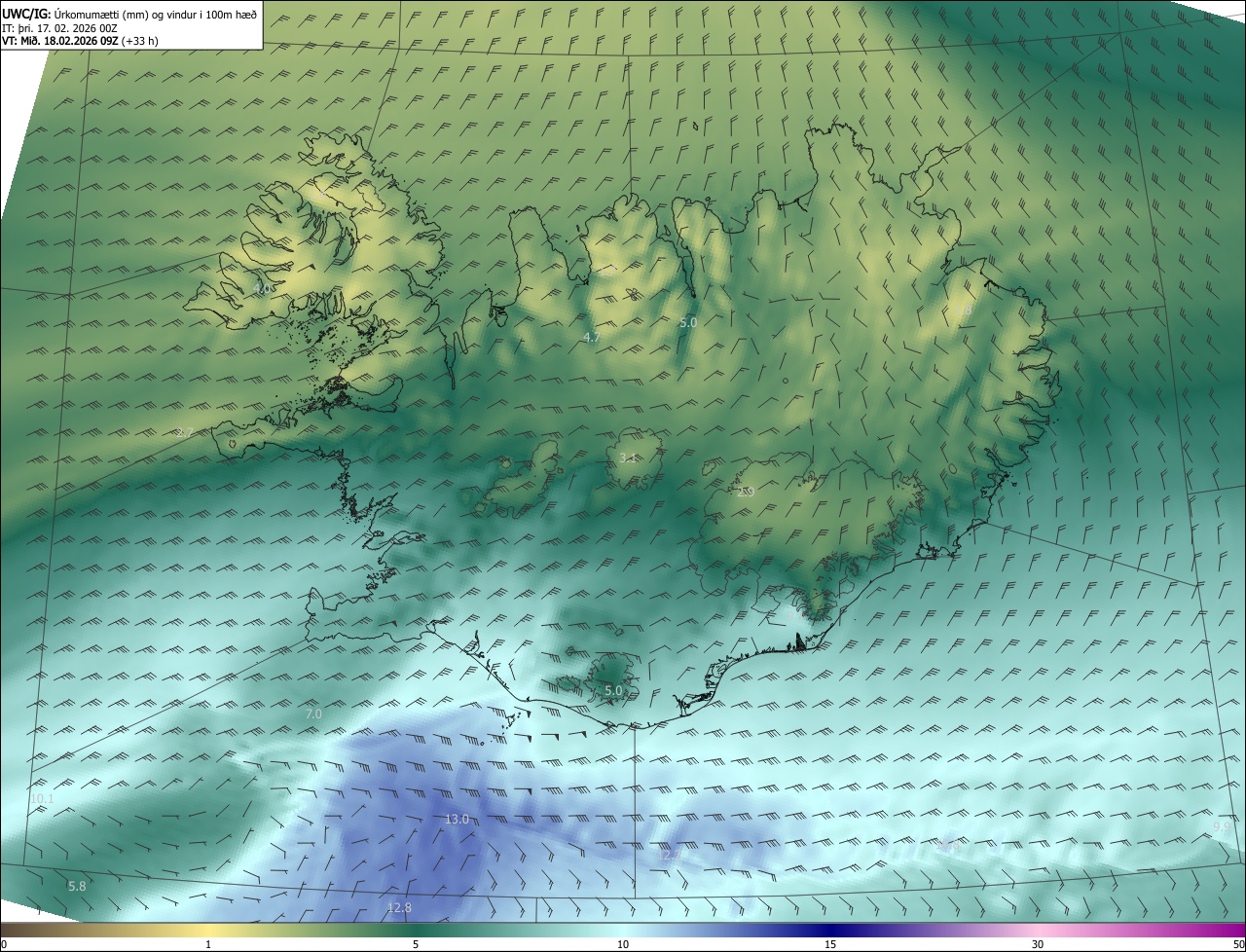Screen dimensions: 1246x952
Task: Click the 7.0 value over the southwest sea
Action: tap(313, 714)
